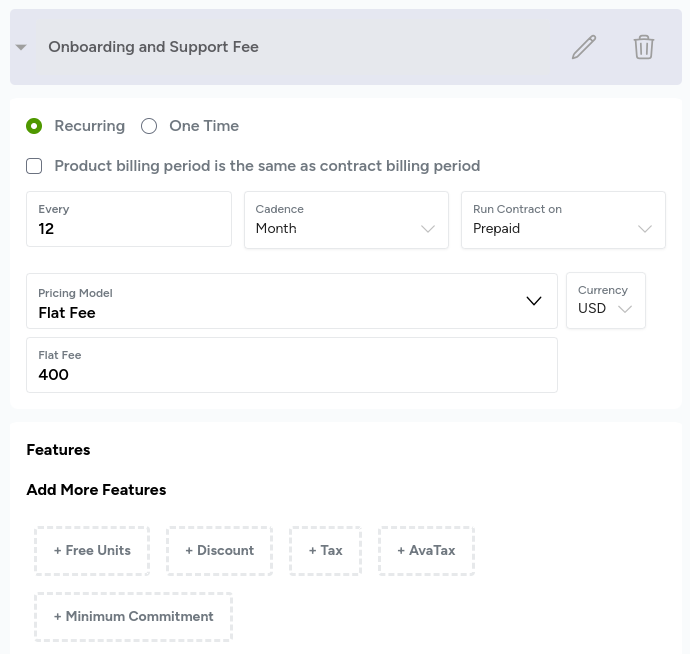The width and height of the screenshot is (690, 654).
Task: Click the Every interval input field
Action: pyautogui.click(x=129, y=228)
